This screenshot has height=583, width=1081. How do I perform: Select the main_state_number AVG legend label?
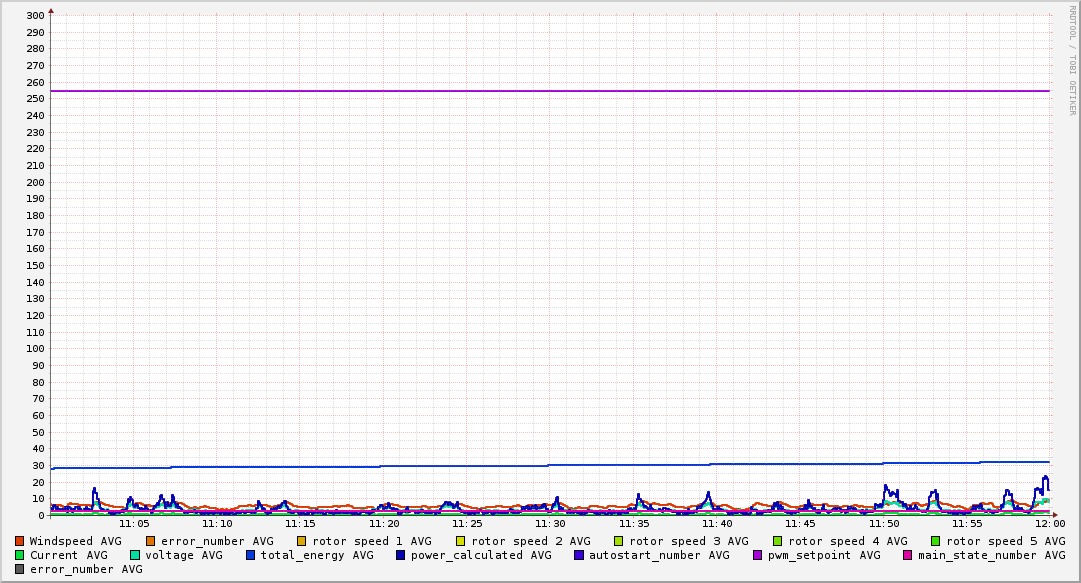coord(991,555)
